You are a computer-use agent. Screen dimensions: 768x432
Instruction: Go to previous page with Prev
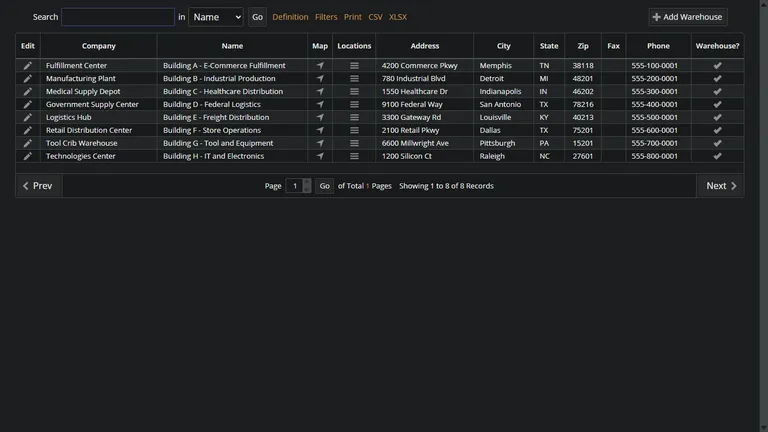point(38,186)
